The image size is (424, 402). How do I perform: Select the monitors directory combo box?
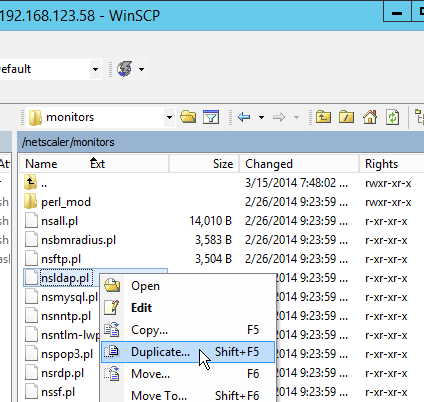tap(100, 117)
